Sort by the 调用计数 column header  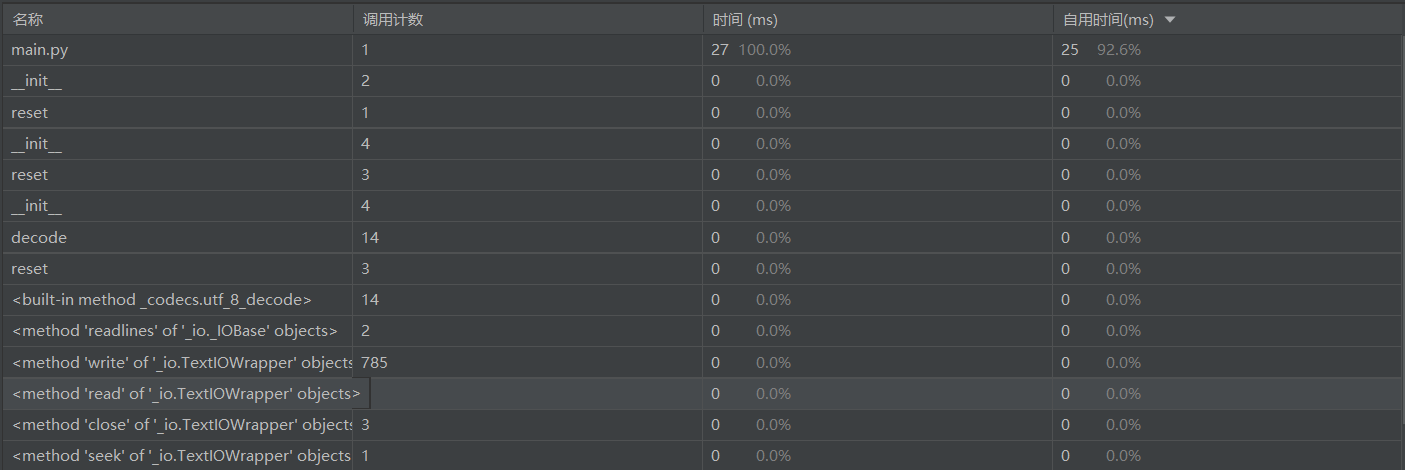tap(392, 19)
